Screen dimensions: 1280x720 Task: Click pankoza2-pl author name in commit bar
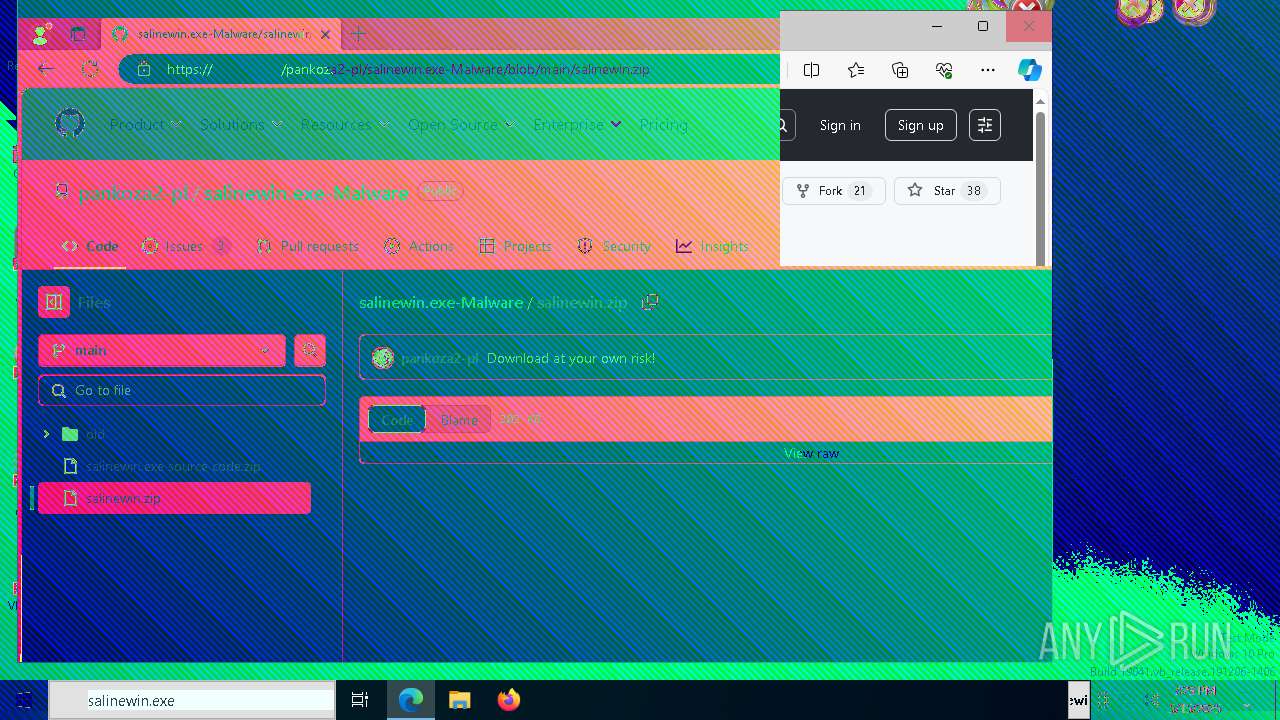(439, 358)
